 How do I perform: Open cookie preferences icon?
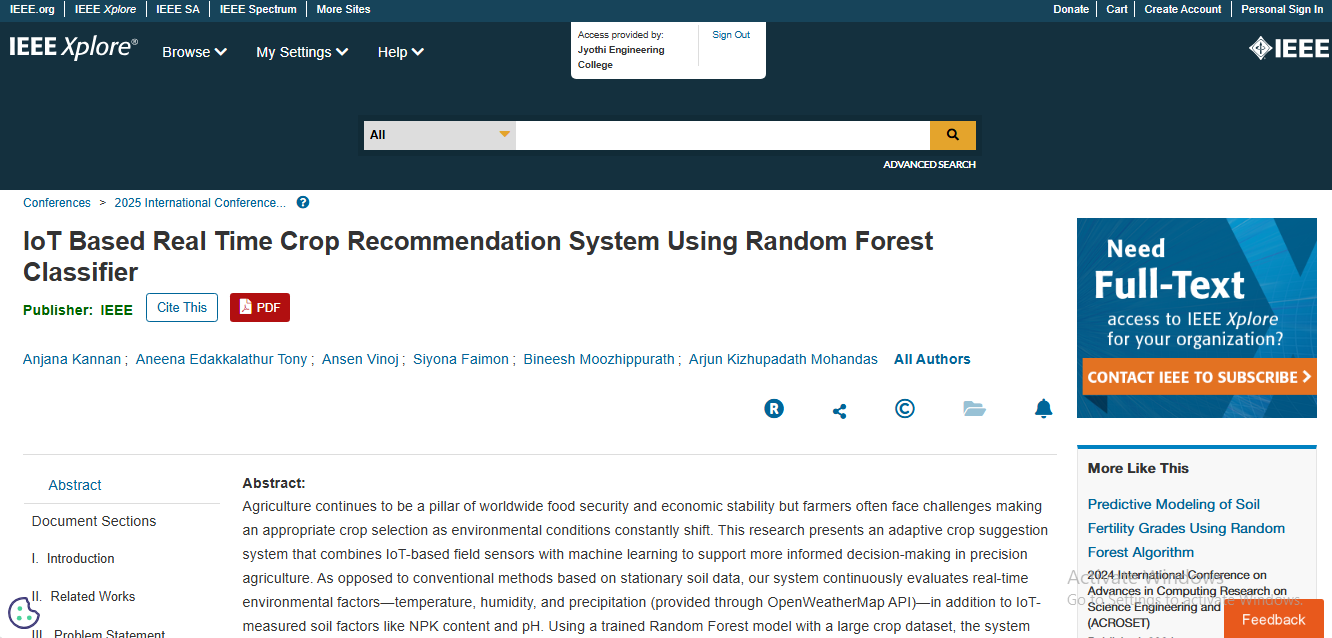click(x=23, y=612)
